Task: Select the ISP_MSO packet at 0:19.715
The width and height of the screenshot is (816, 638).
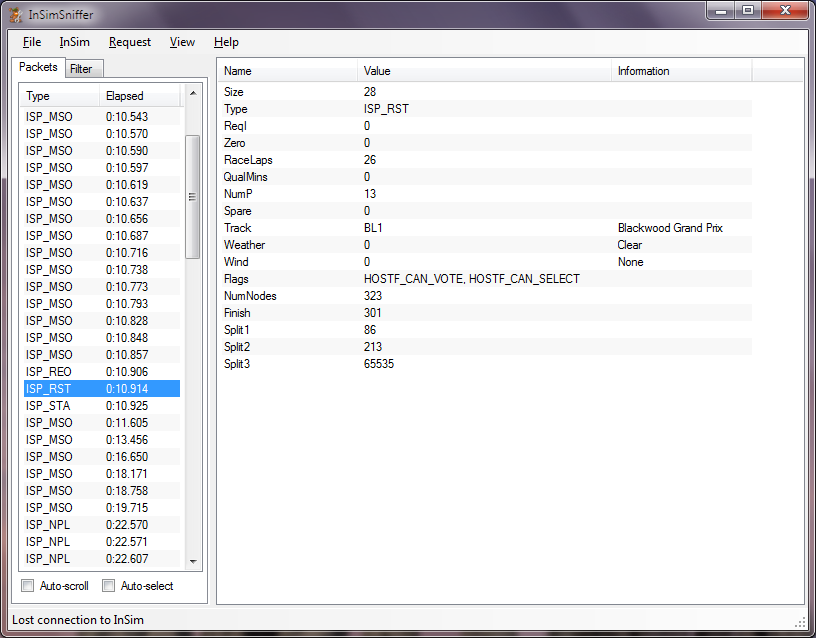Action: tap(102, 508)
